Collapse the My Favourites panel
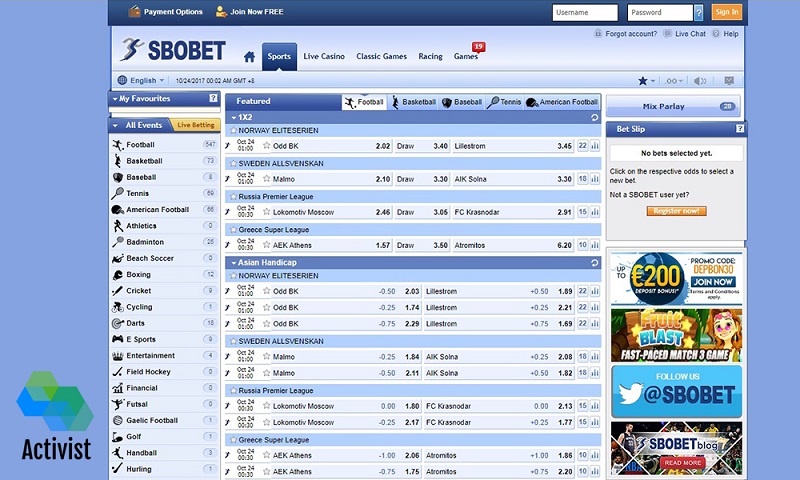 click(115, 99)
